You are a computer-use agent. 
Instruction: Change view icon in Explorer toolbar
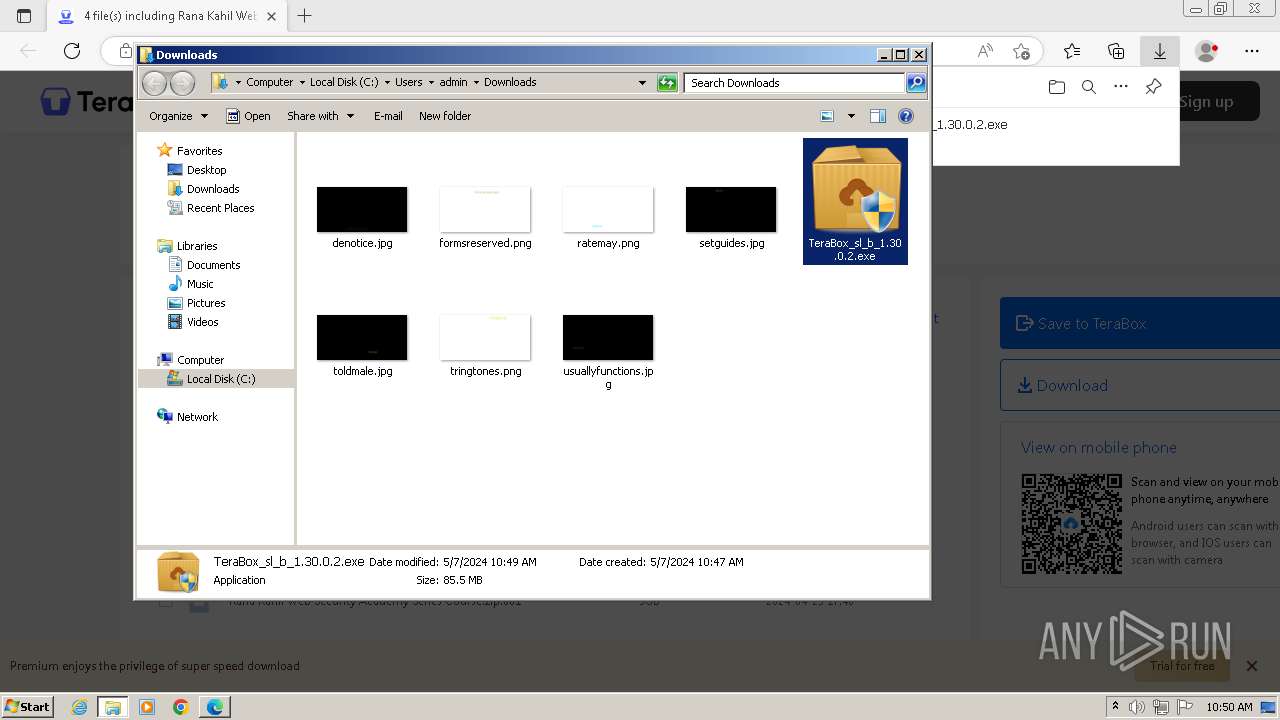coord(827,116)
